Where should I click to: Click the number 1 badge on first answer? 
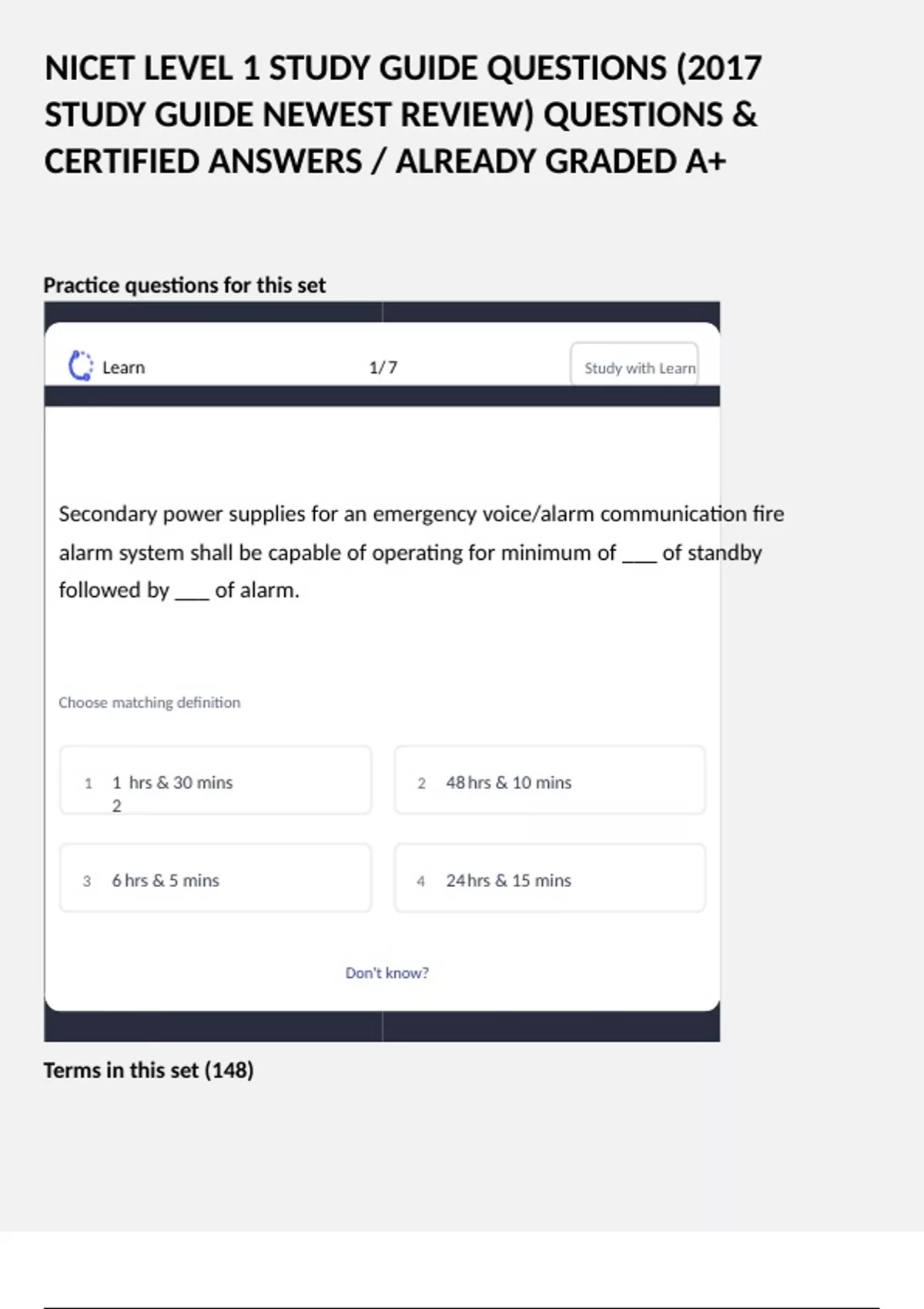[89, 784]
